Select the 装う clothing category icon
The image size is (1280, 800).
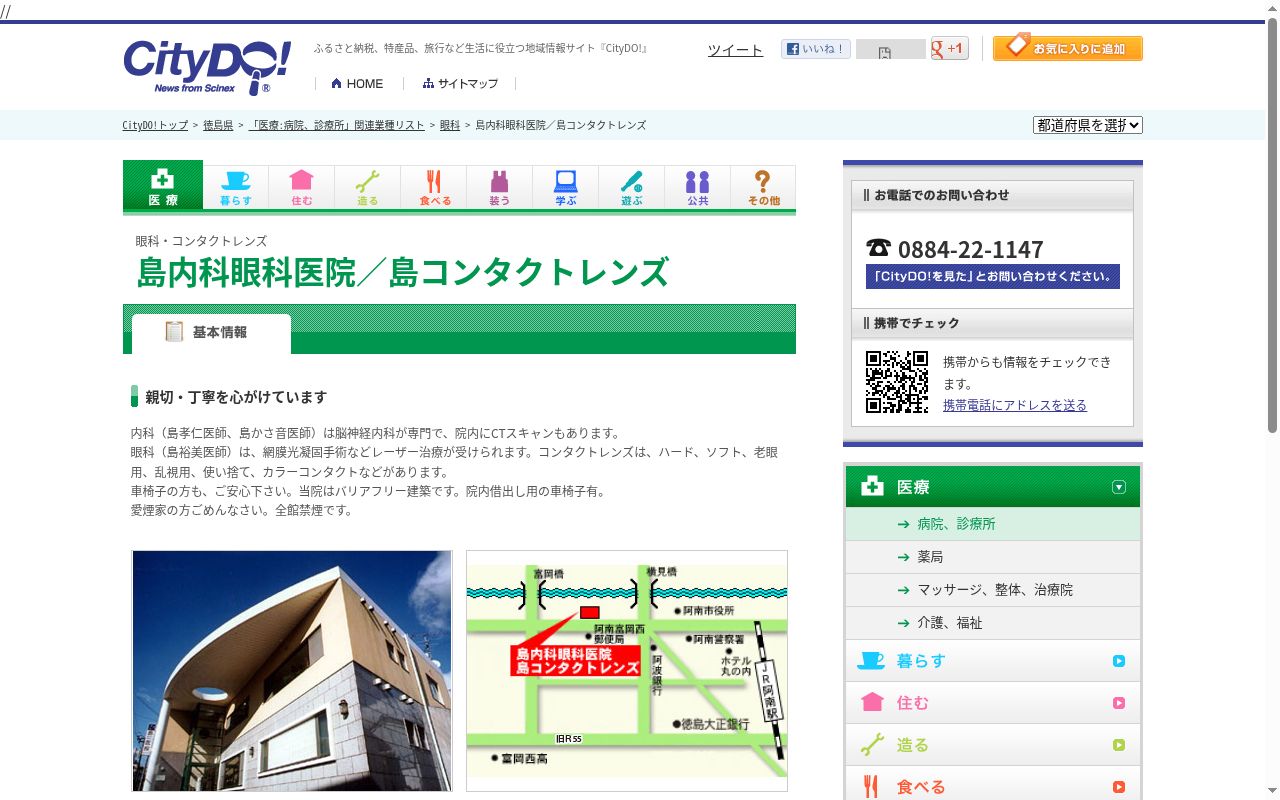(500, 187)
